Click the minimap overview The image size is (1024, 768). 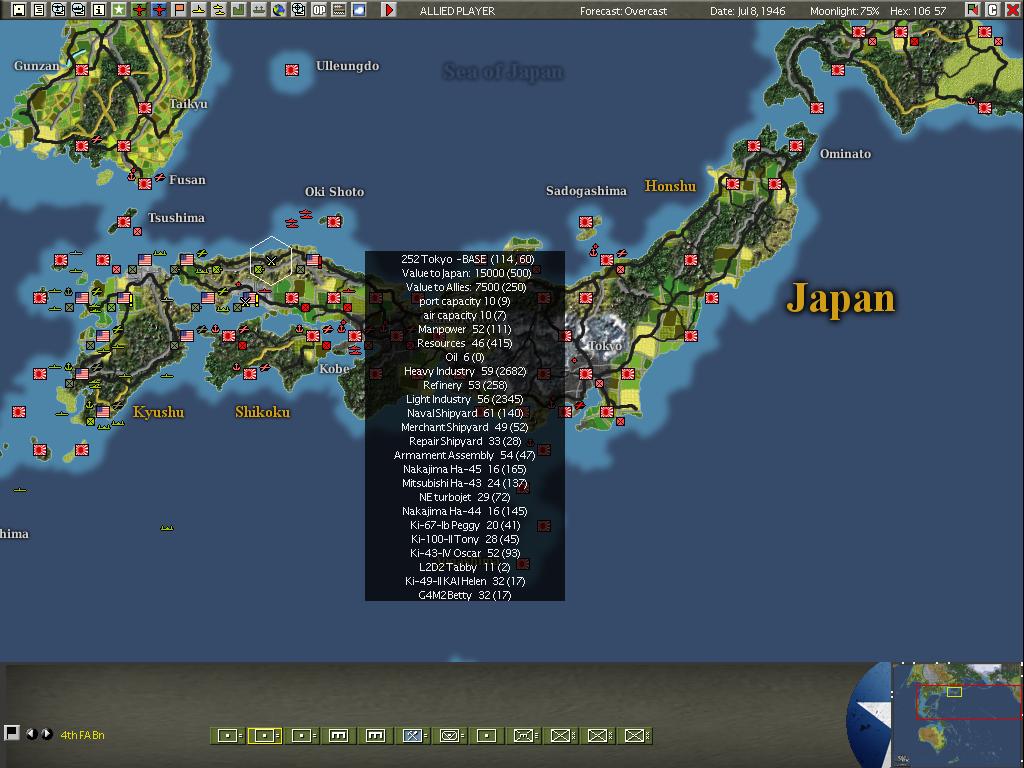957,715
